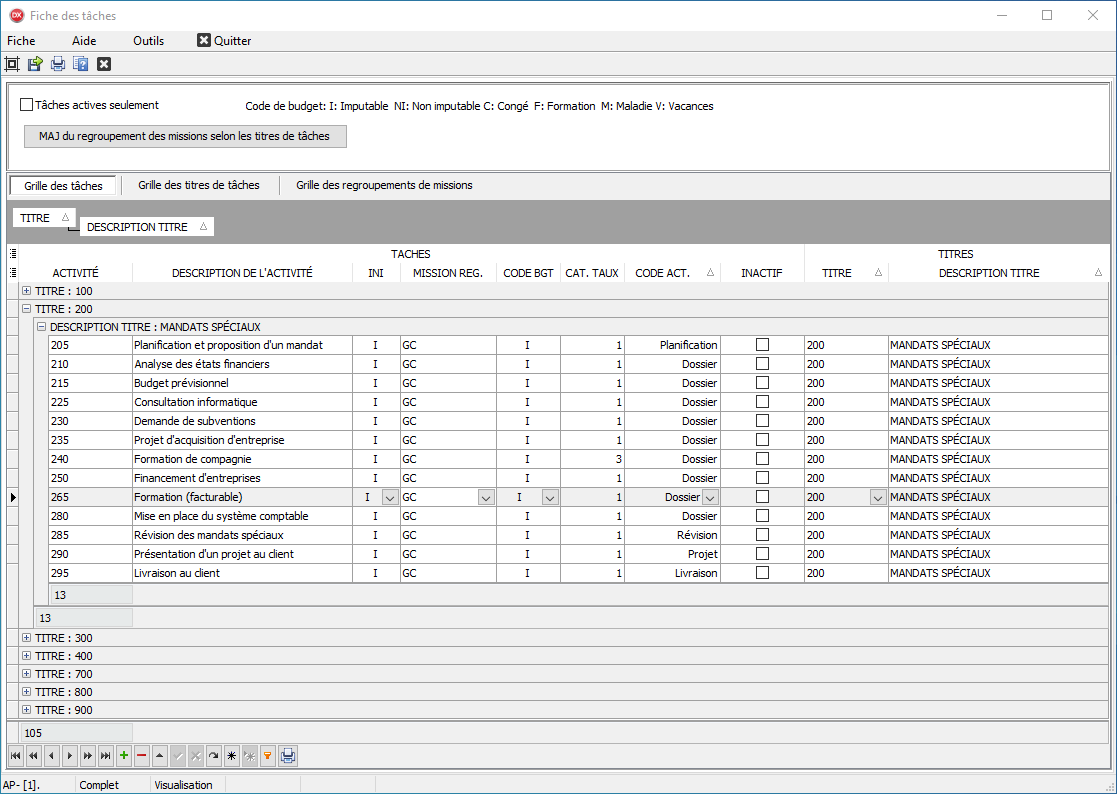
Task: Select the Grille des tâches tab
Action: (x=63, y=186)
